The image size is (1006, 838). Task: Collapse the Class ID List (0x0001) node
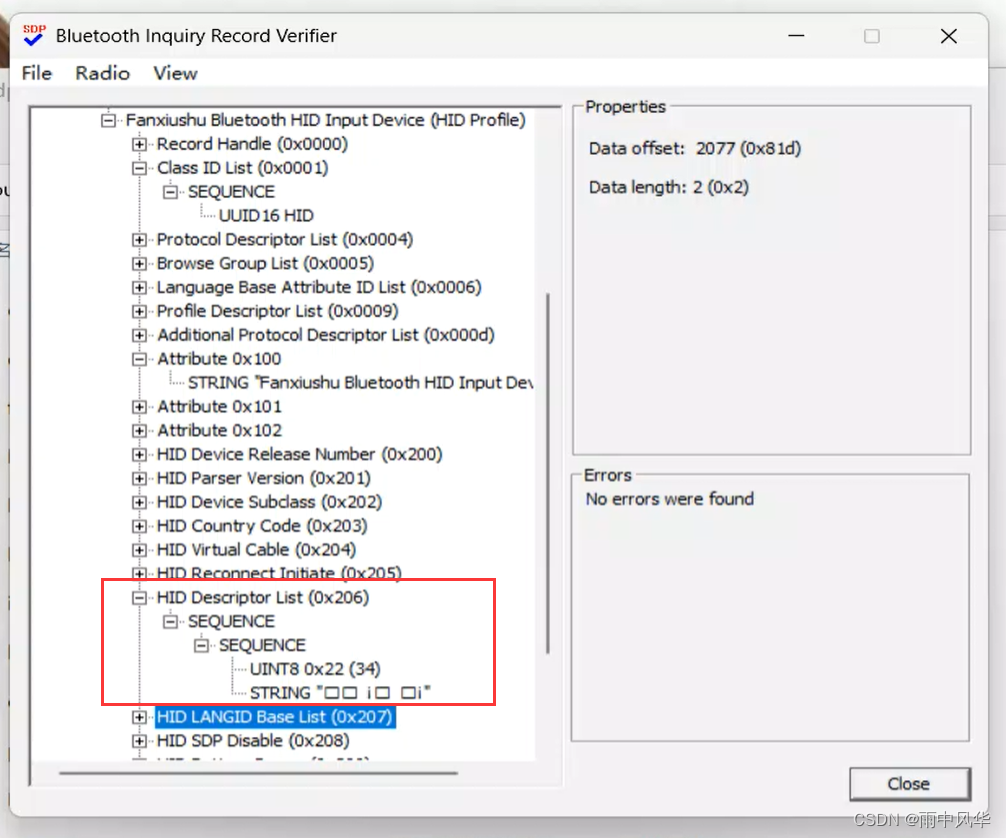click(139, 168)
